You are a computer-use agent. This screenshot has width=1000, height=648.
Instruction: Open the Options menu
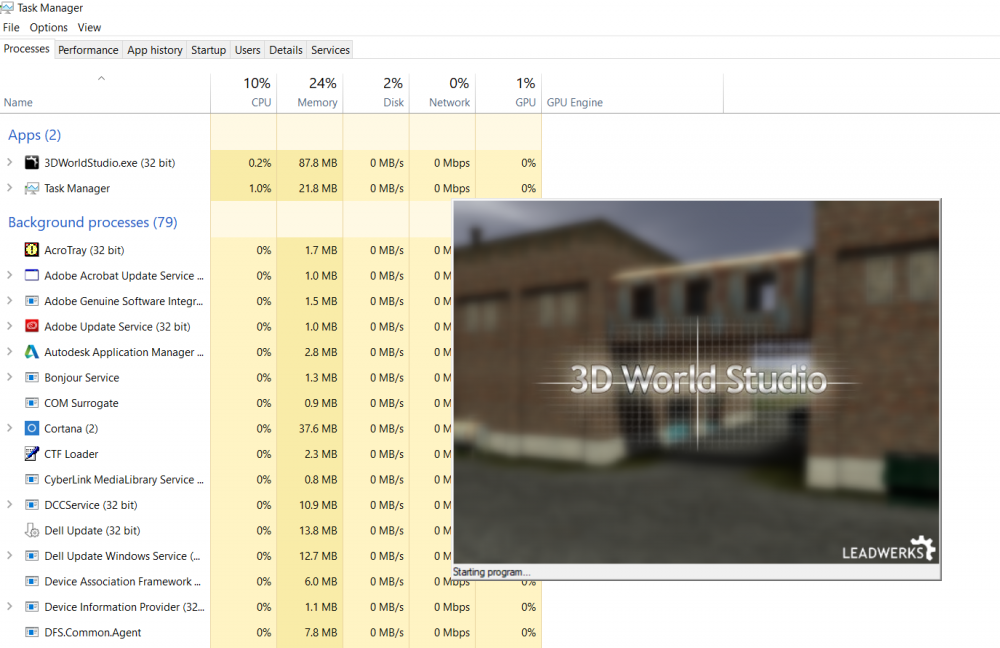[x=48, y=28]
